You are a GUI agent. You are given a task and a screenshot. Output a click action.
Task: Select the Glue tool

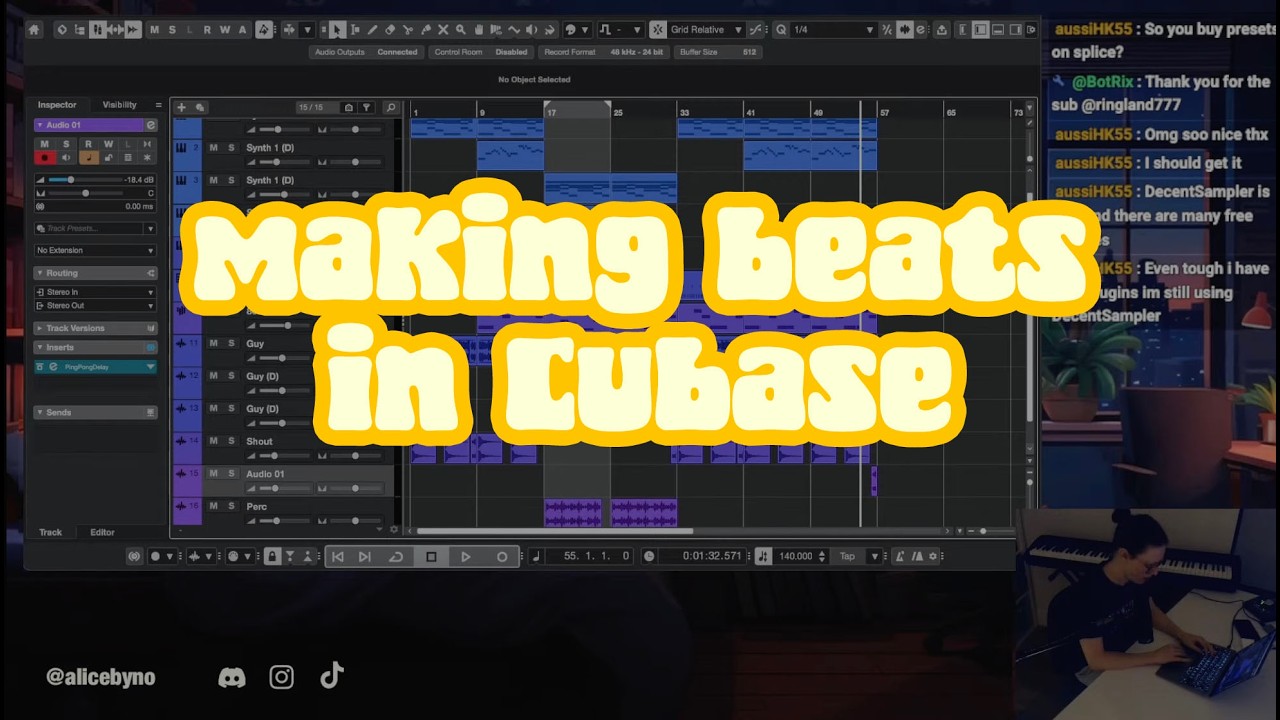click(426, 30)
